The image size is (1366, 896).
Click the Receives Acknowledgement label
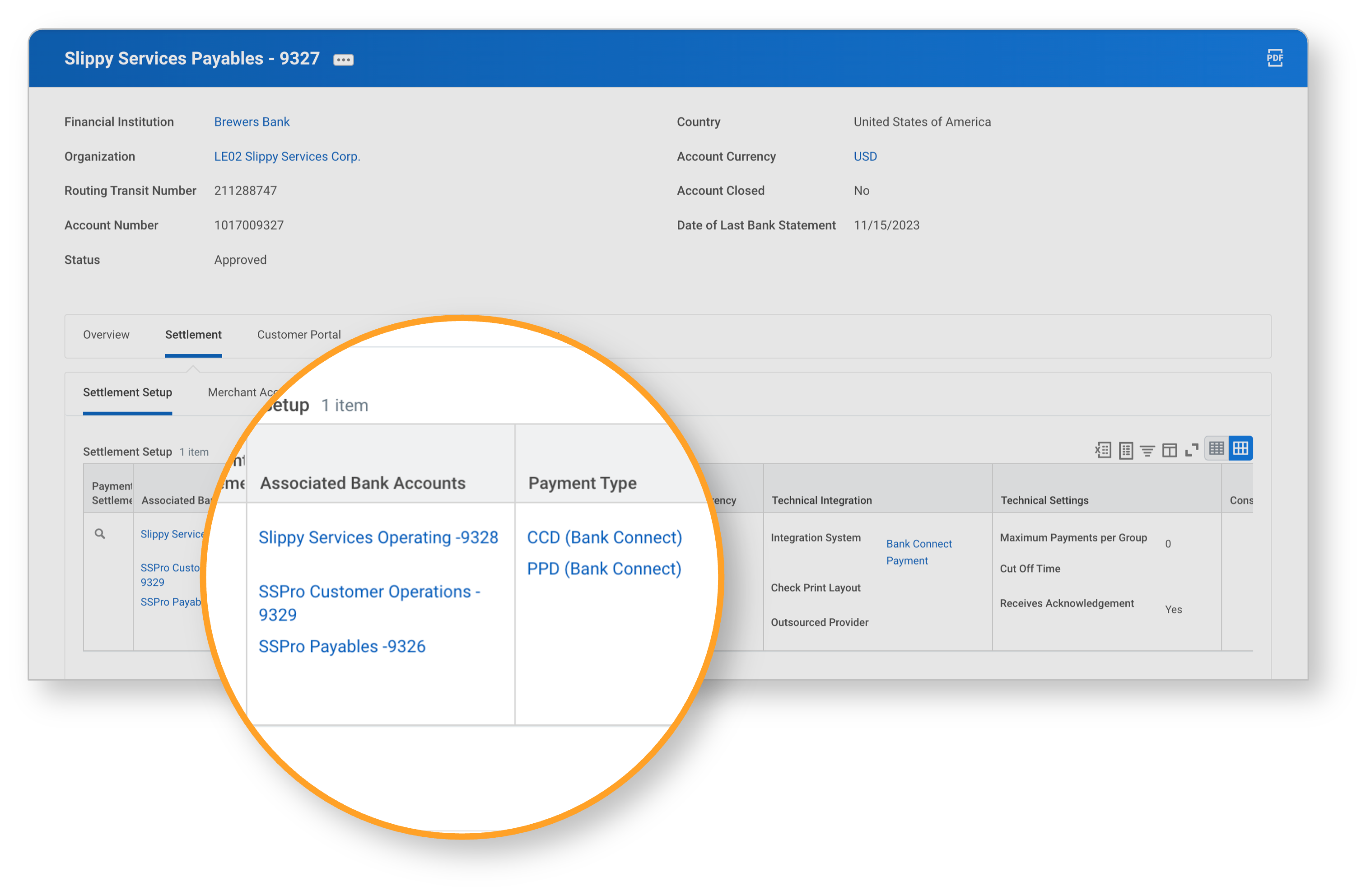tap(1067, 603)
